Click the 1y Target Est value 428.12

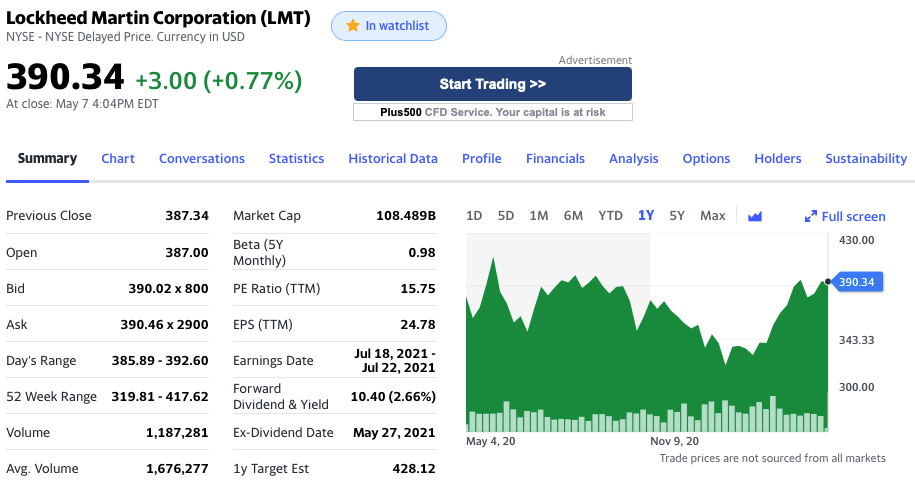point(414,469)
